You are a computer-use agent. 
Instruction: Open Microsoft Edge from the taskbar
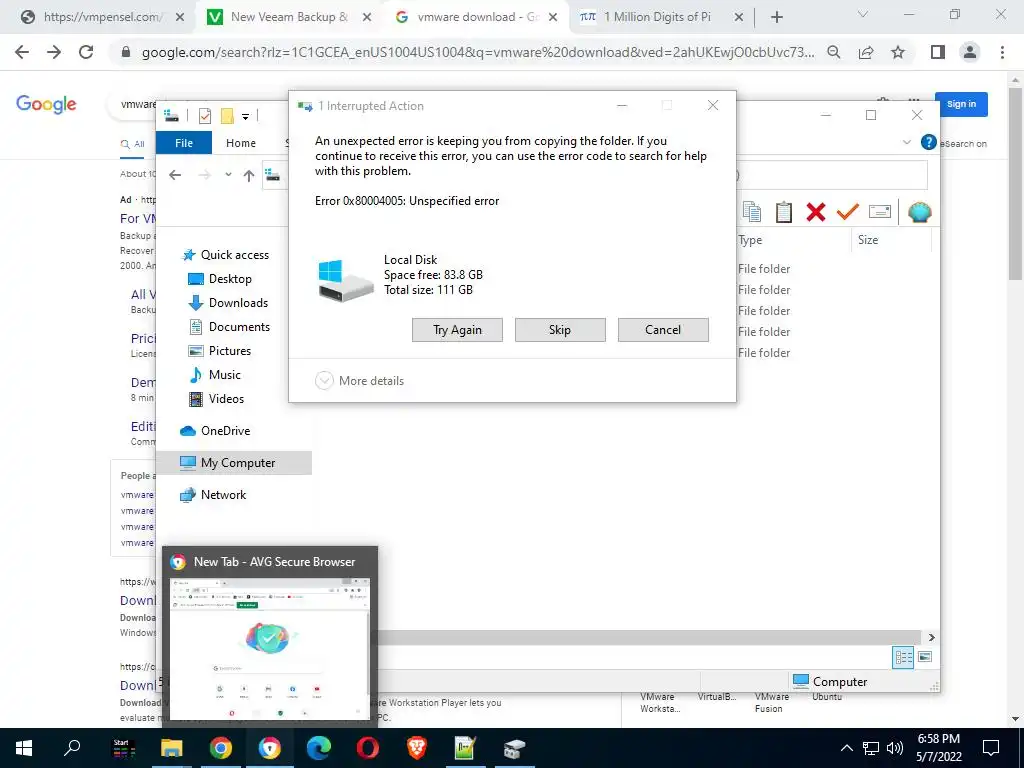[x=319, y=748]
